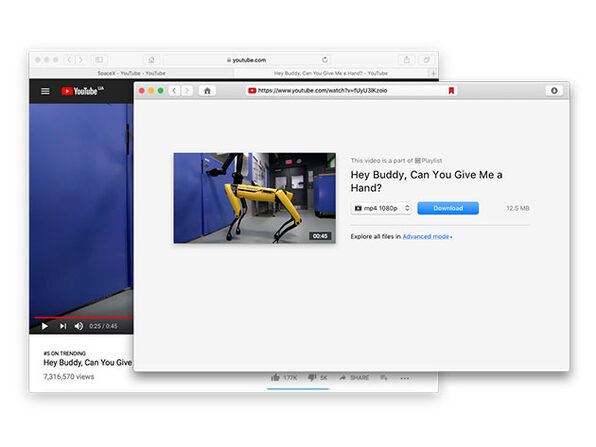This screenshot has width=596, height=447.
Task: Navigate back in the downloader window
Action: point(174,90)
